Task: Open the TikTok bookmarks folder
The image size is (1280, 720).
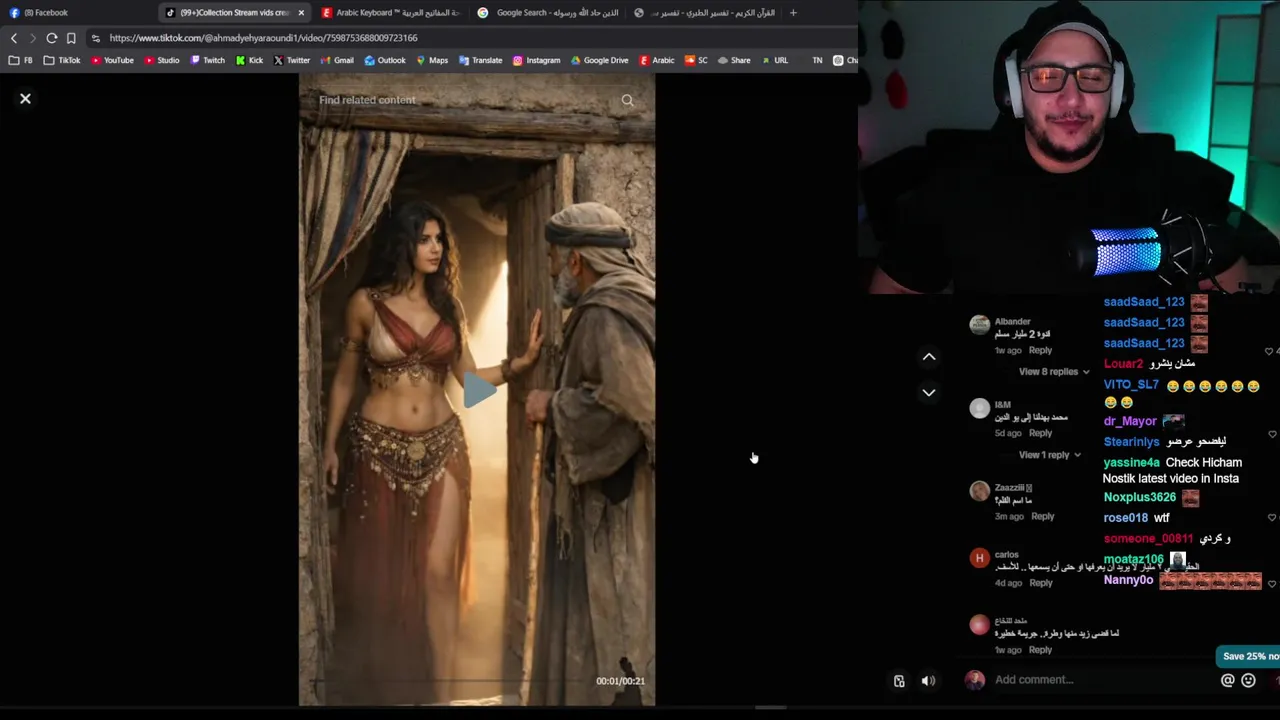Action: pyautogui.click(x=62, y=60)
